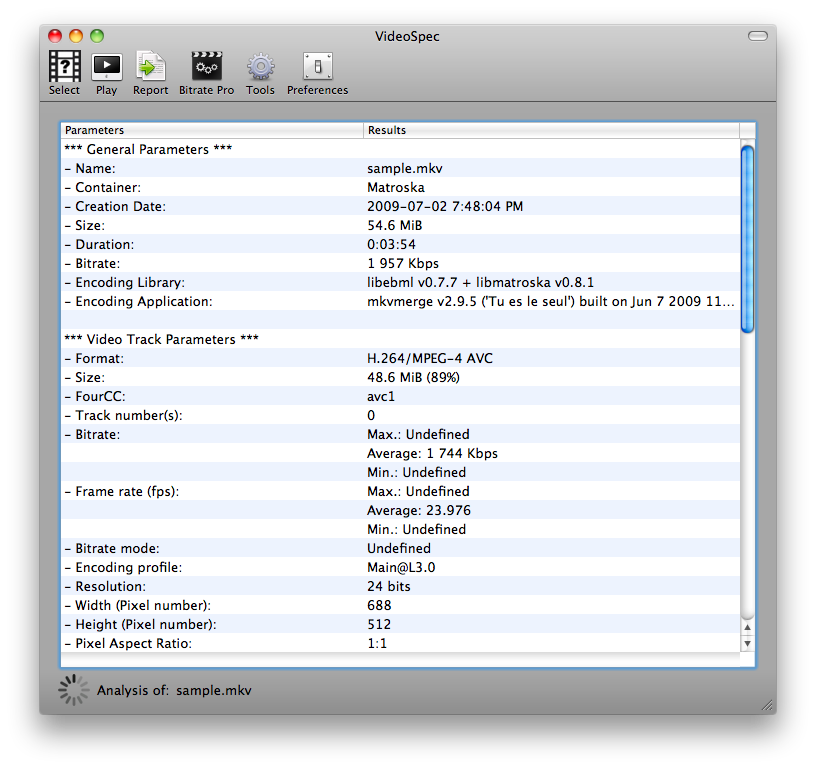This screenshot has width=816, height=769.
Task: Select the Name row showing sample.mkv
Action: click(x=400, y=169)
